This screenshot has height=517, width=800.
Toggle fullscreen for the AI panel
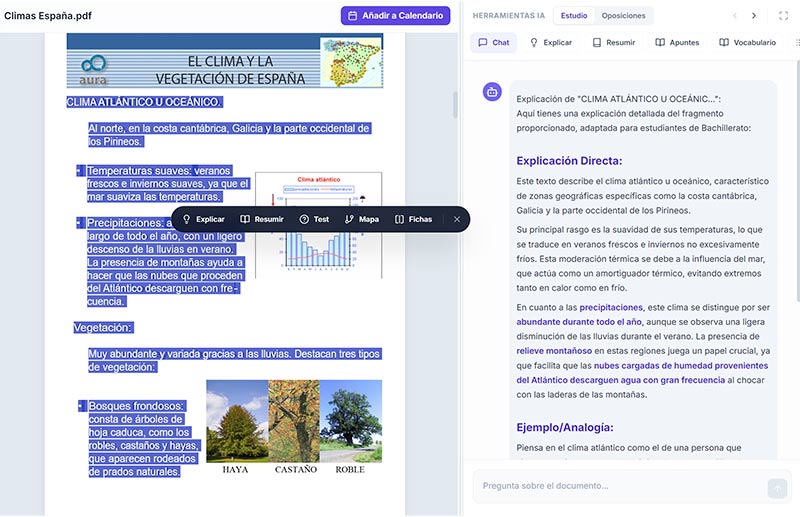tap(783, 16)
